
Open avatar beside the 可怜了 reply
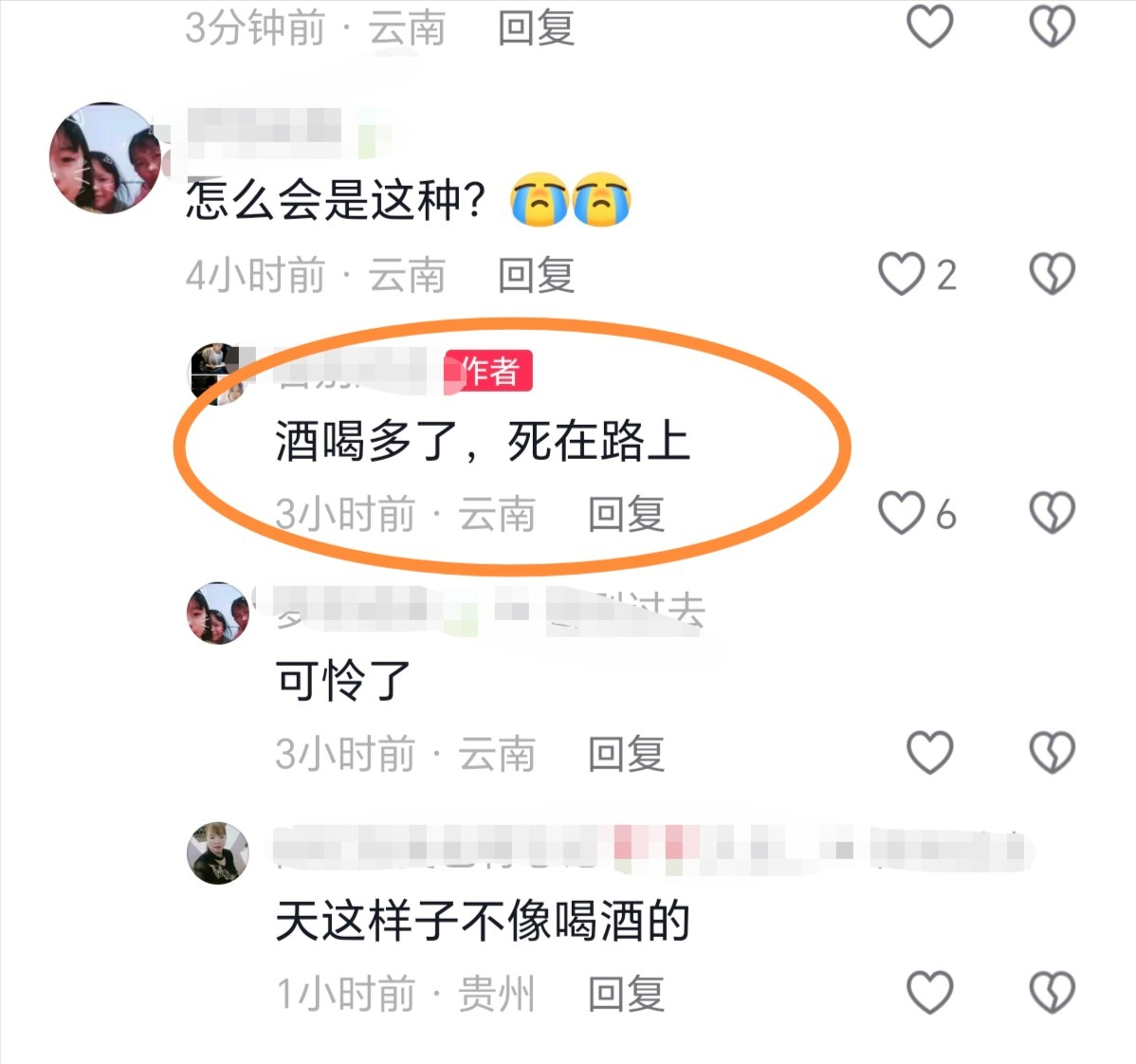(x=218, y=613)
